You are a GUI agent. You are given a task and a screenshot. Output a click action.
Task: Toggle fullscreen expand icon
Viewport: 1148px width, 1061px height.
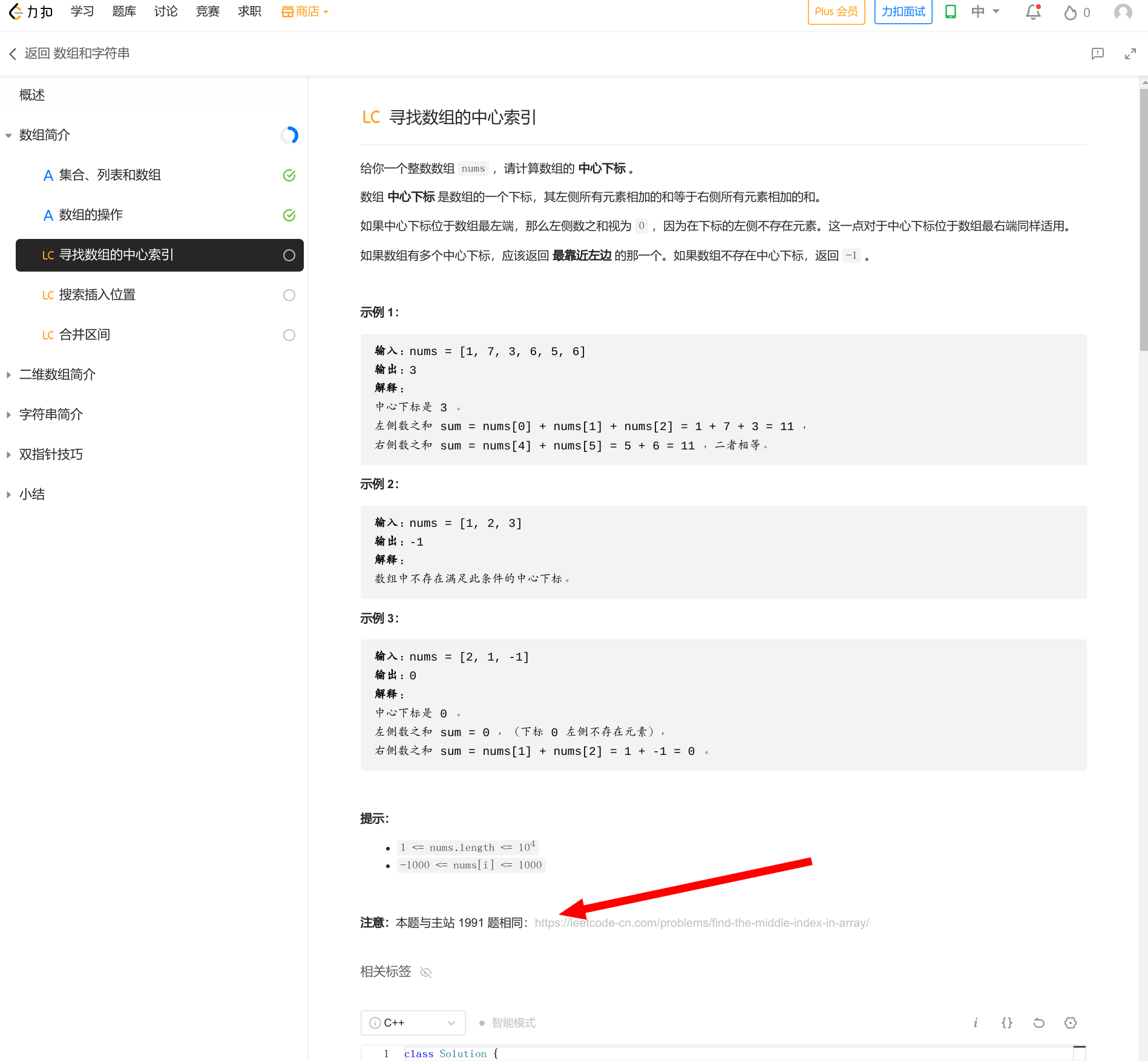point(1130,54)
